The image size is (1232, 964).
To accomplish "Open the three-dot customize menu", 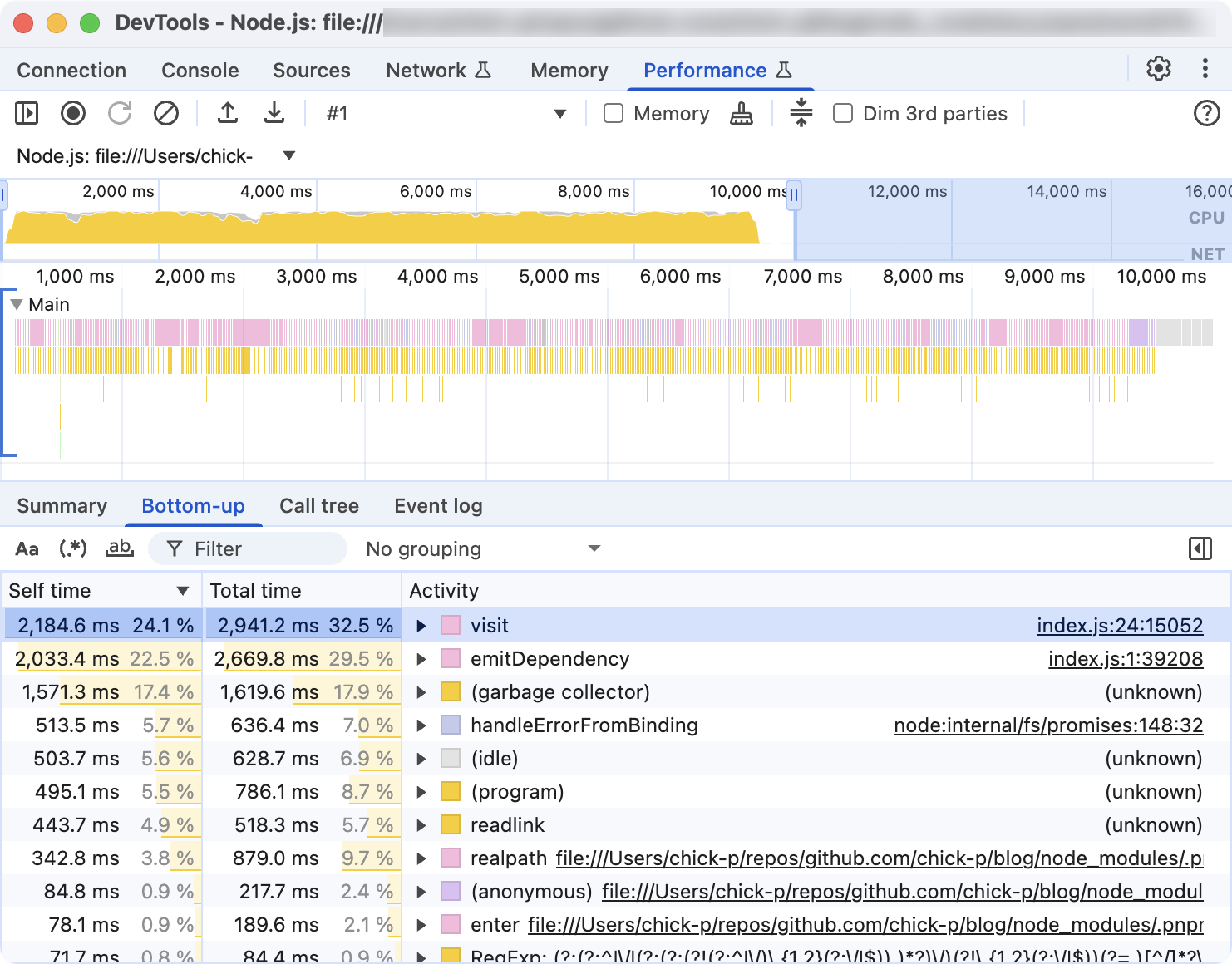I will [1205, 68].
